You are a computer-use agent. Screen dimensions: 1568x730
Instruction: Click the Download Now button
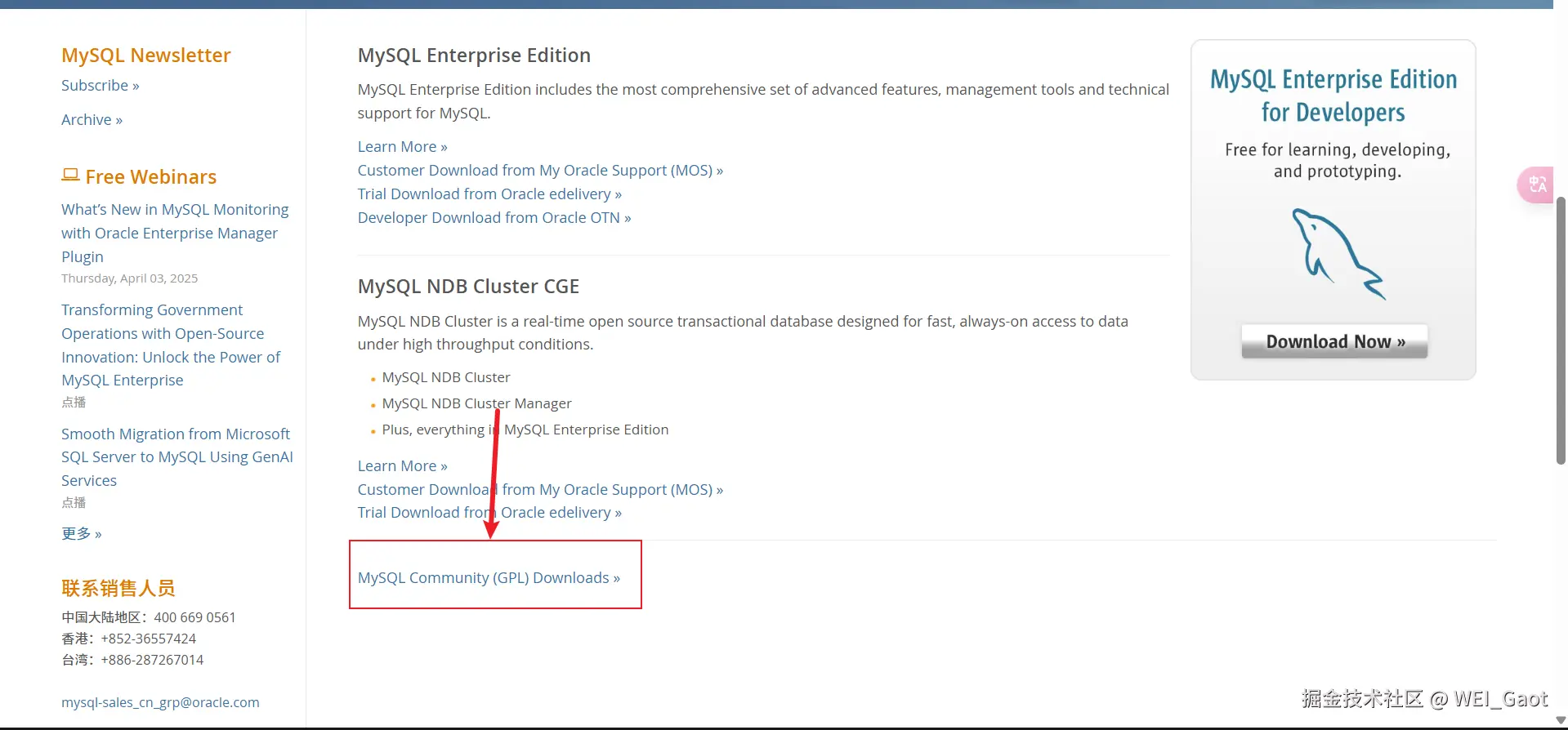(1334, 341)
